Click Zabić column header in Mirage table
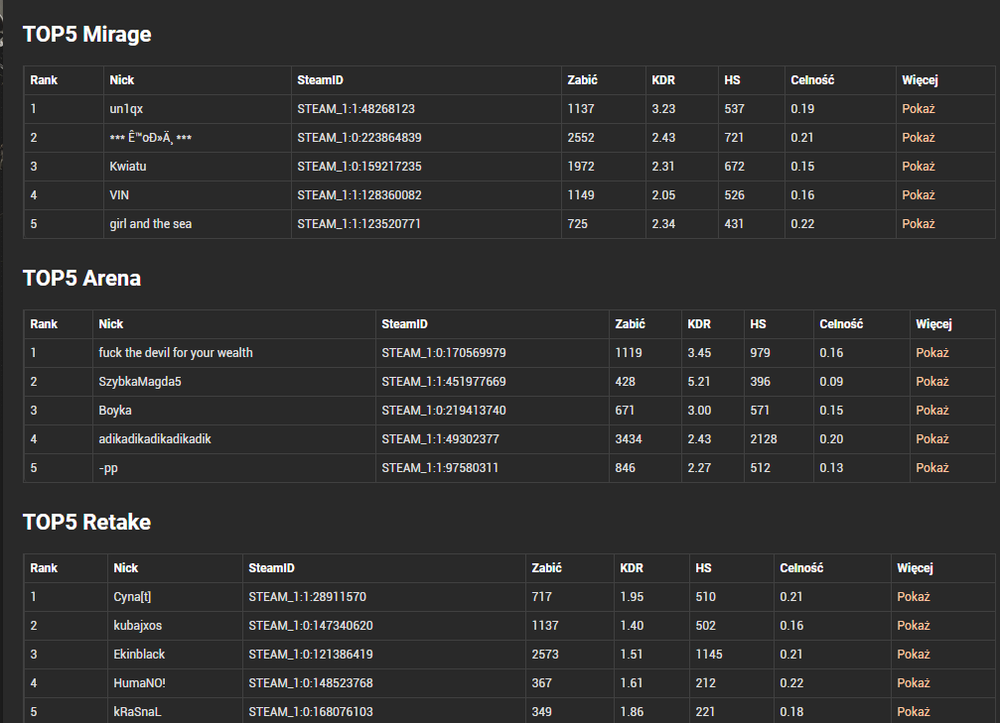The height and width of the screenshot is (723, 1000). [x=582, y=80]
